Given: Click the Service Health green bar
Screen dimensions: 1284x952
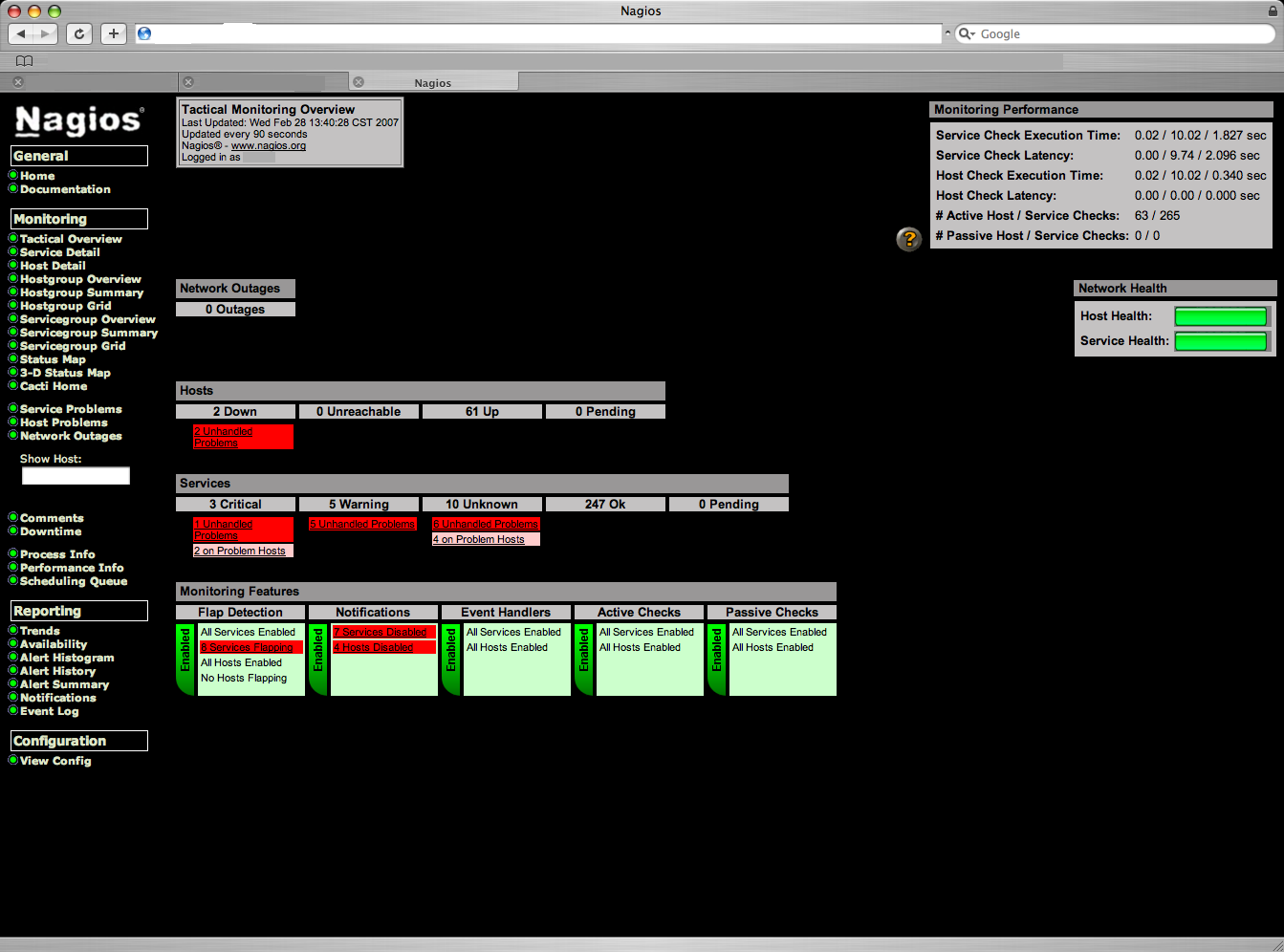Looking at the screenshot, I should pos(1221,341).
